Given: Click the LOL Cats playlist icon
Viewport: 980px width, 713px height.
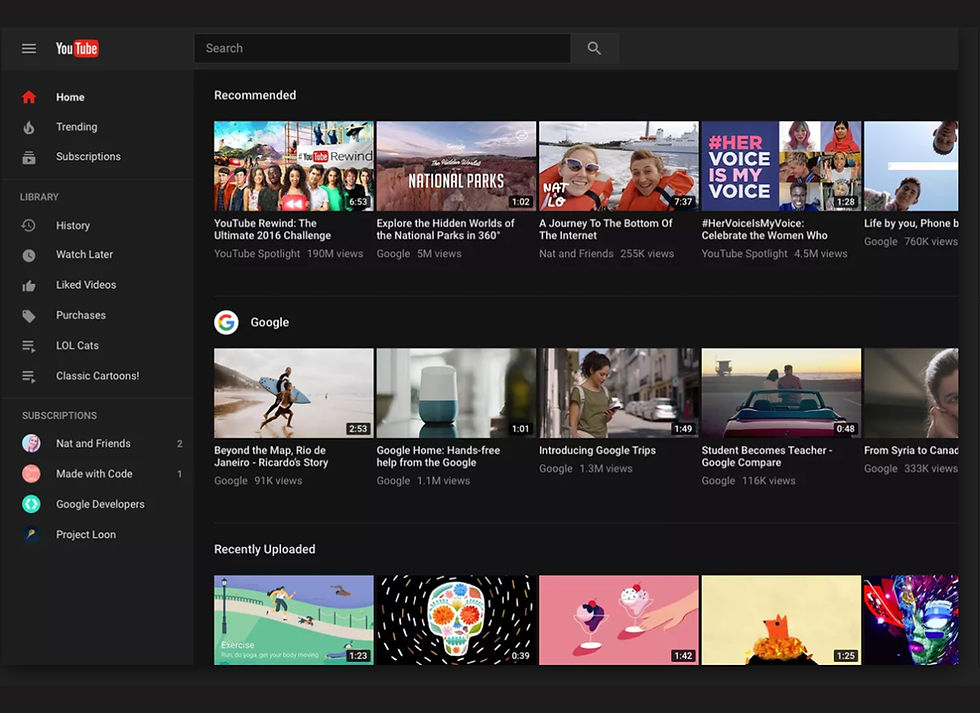Looking at the screenshot, I should click(x=29, y=346).
